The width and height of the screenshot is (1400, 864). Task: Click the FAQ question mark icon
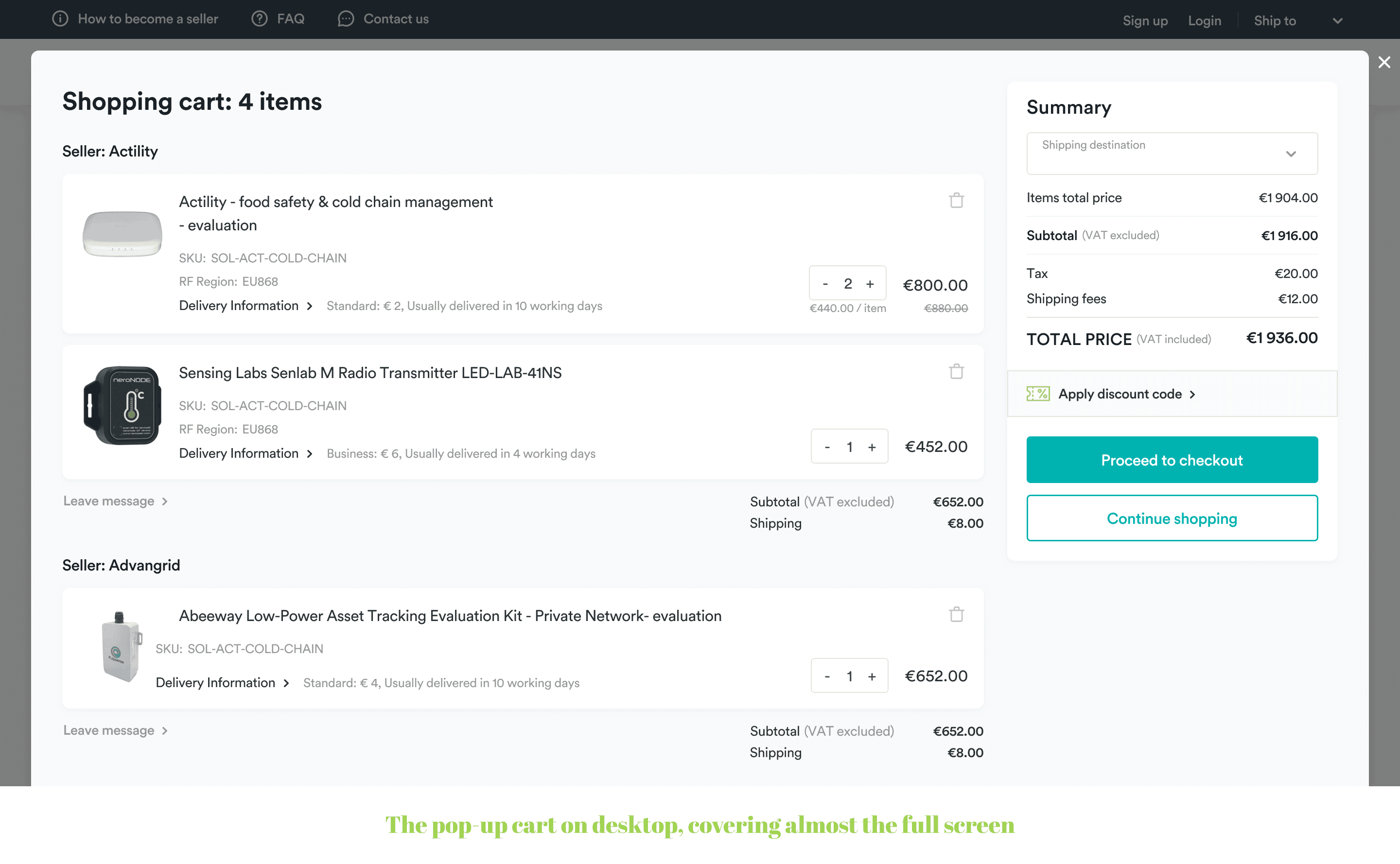coord(260,19)
